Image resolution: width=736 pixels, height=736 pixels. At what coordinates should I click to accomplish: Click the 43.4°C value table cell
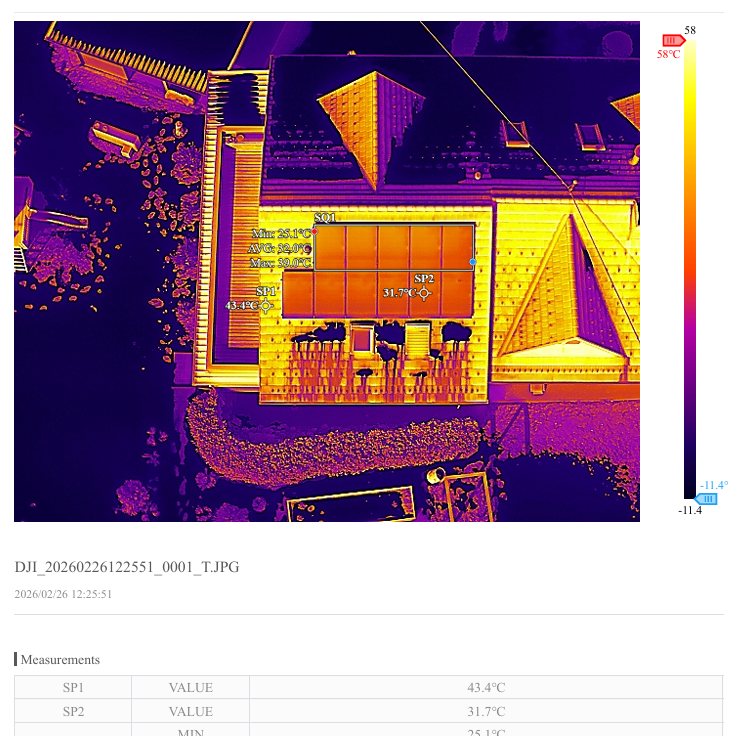(x=486, y=687)
